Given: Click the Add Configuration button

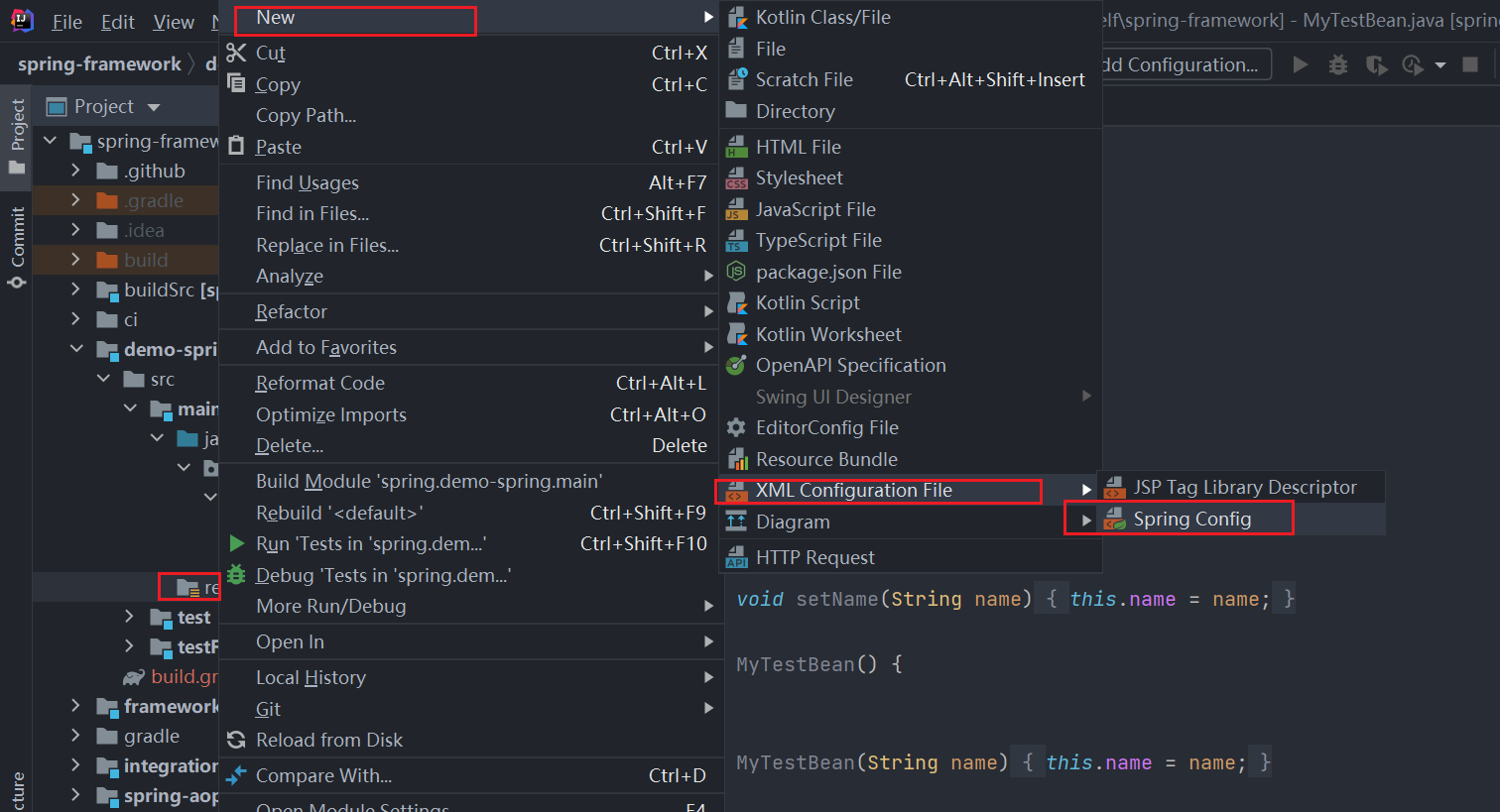Looking at the screenshot, I should click(x=1186, y=64).
